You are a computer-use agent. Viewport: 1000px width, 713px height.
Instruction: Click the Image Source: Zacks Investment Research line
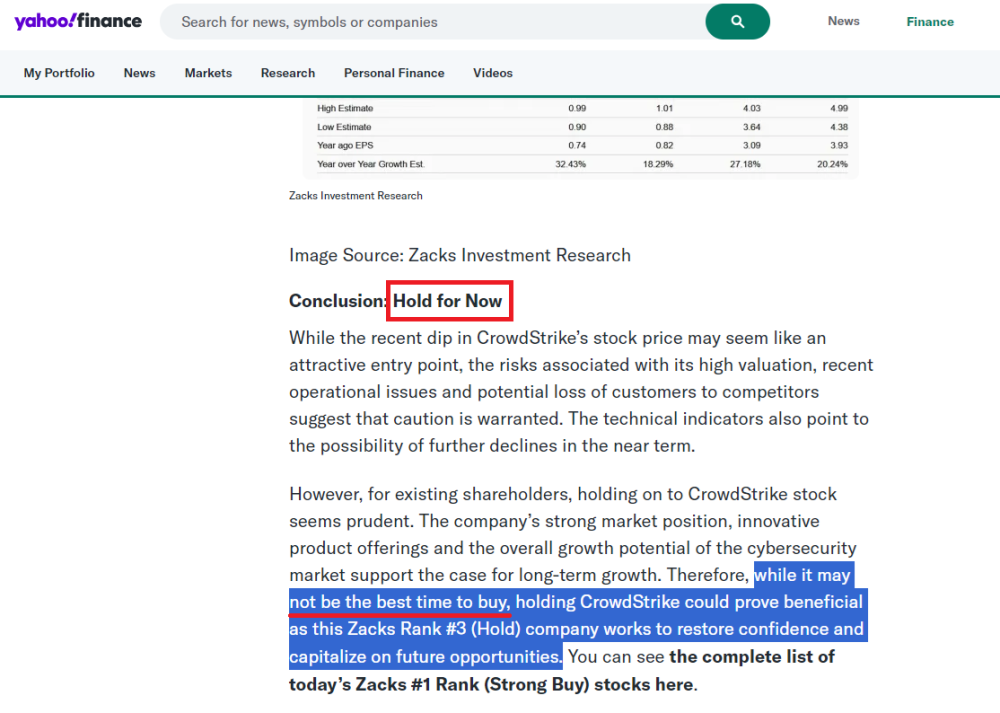459,255
